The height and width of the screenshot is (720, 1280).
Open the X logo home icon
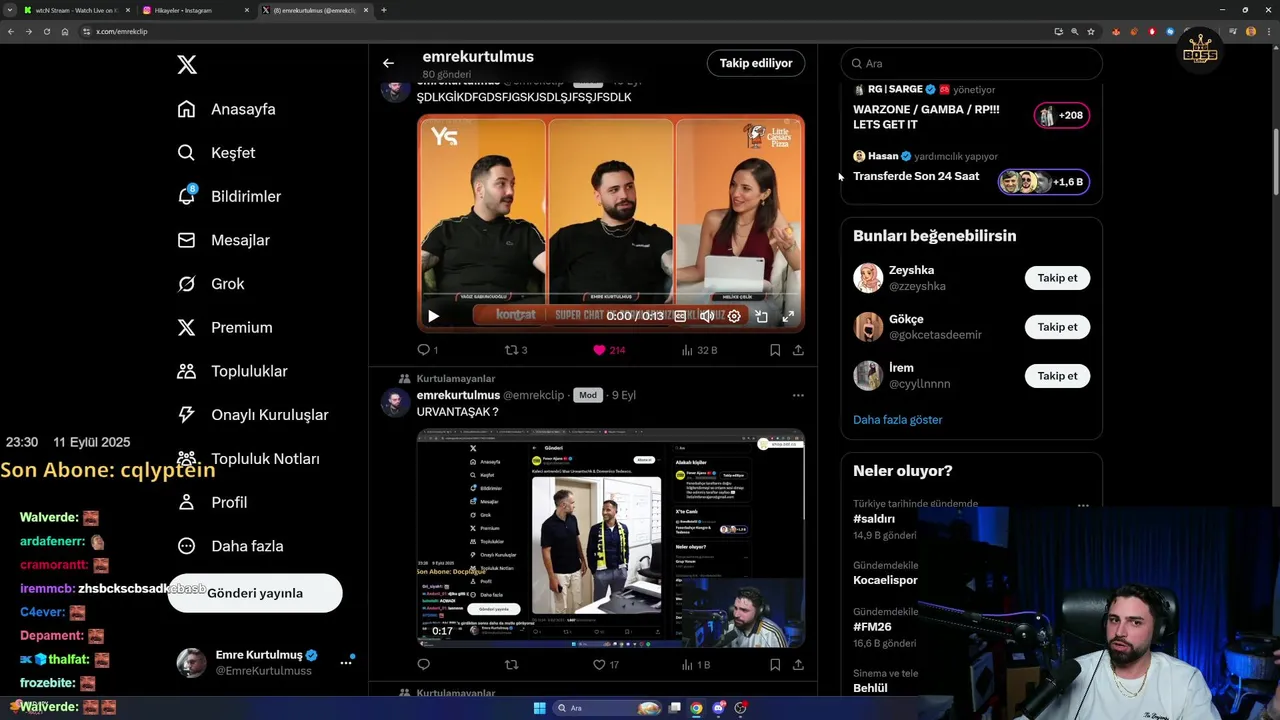[187, 65]
